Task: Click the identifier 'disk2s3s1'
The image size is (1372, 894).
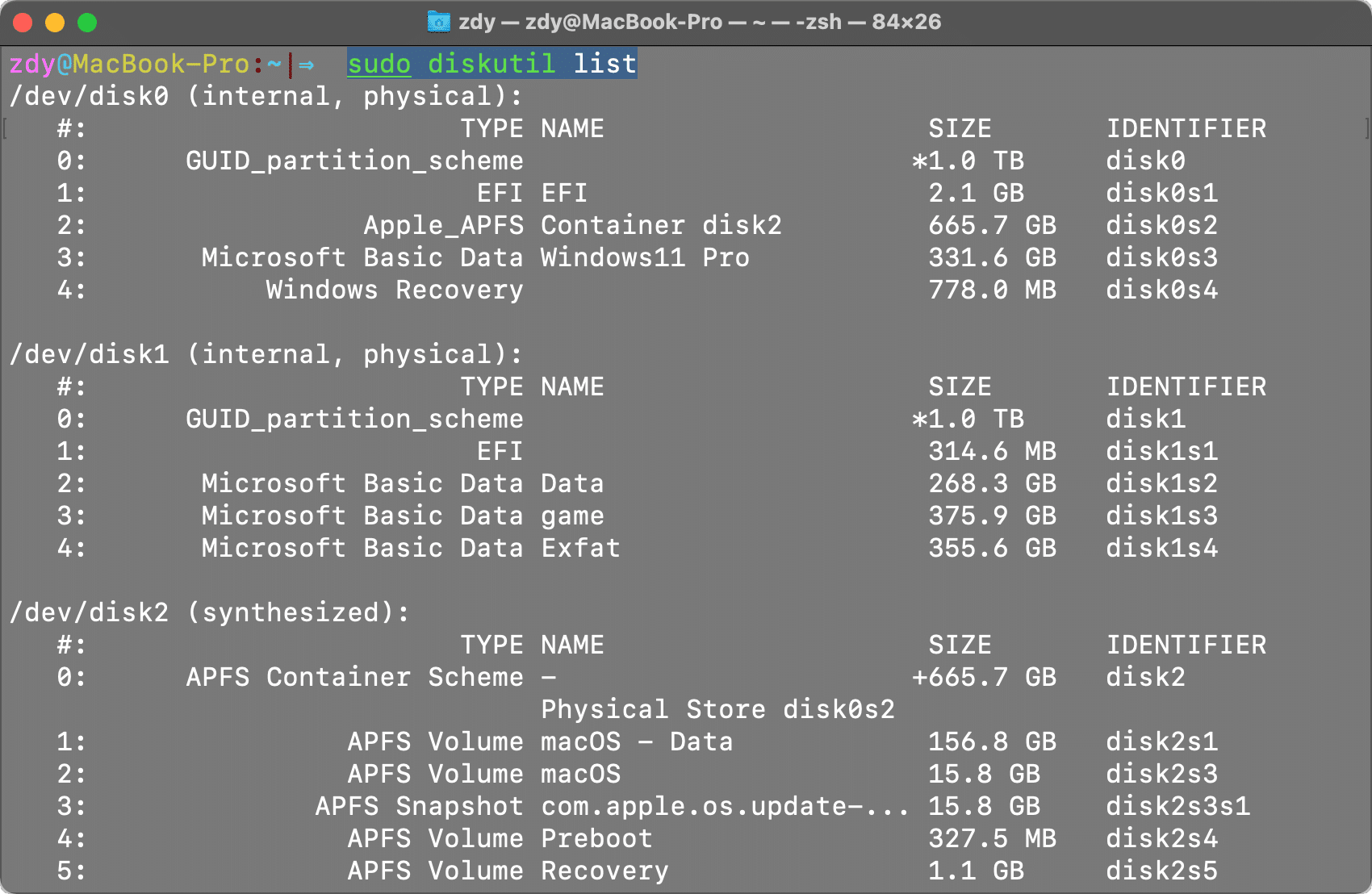Action: pyautogui.click(x=1178, y=807)
